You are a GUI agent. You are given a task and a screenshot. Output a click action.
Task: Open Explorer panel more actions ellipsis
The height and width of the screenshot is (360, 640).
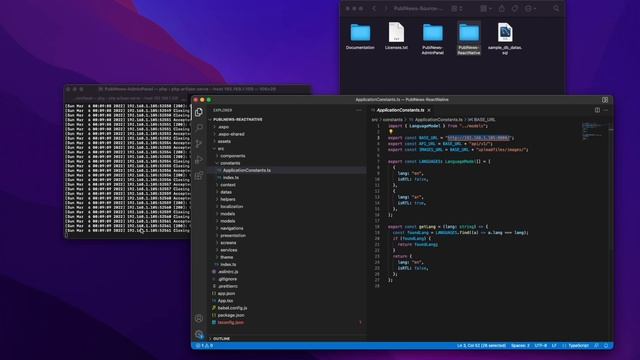point(359,110)
